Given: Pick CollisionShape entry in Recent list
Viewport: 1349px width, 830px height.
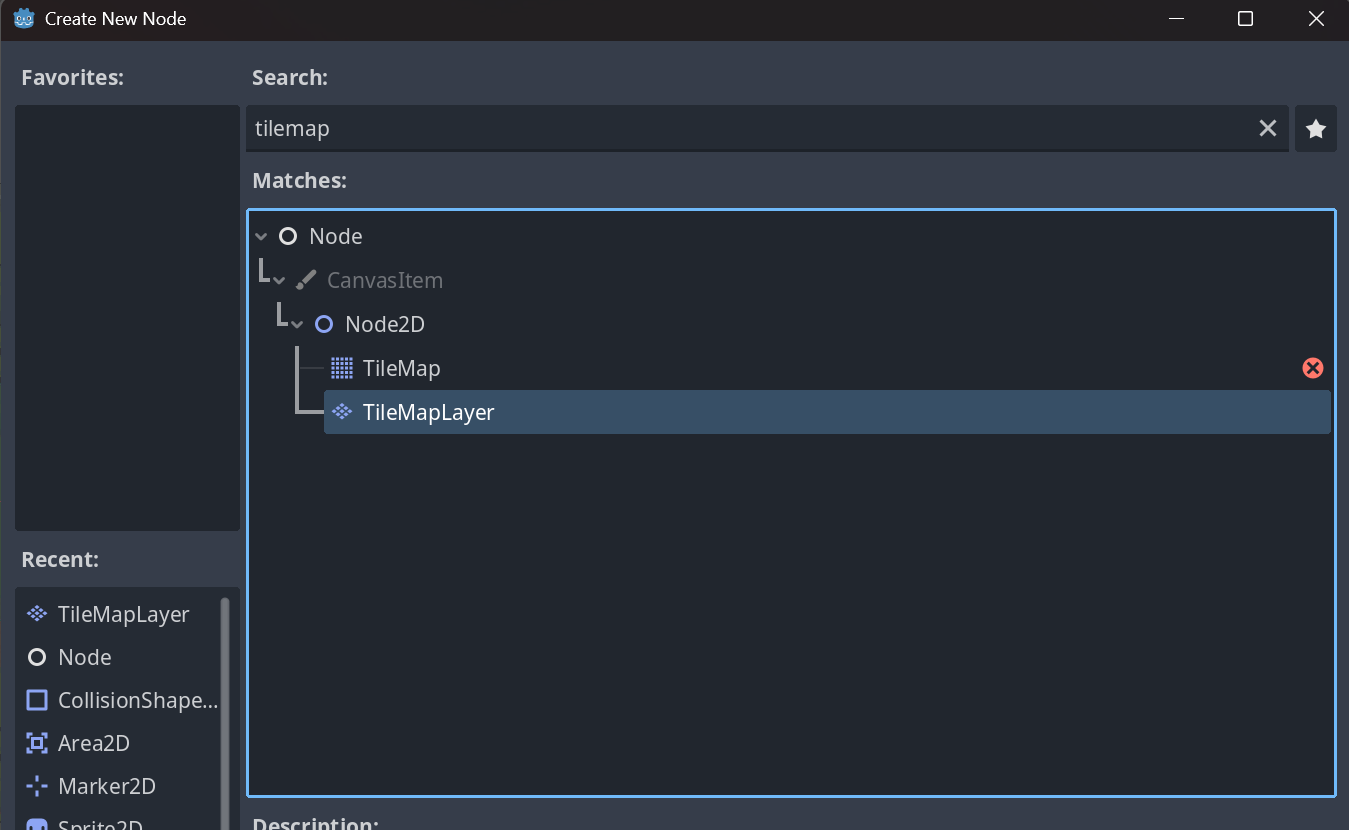Looking at the screenshot, I should coord(137,700).
